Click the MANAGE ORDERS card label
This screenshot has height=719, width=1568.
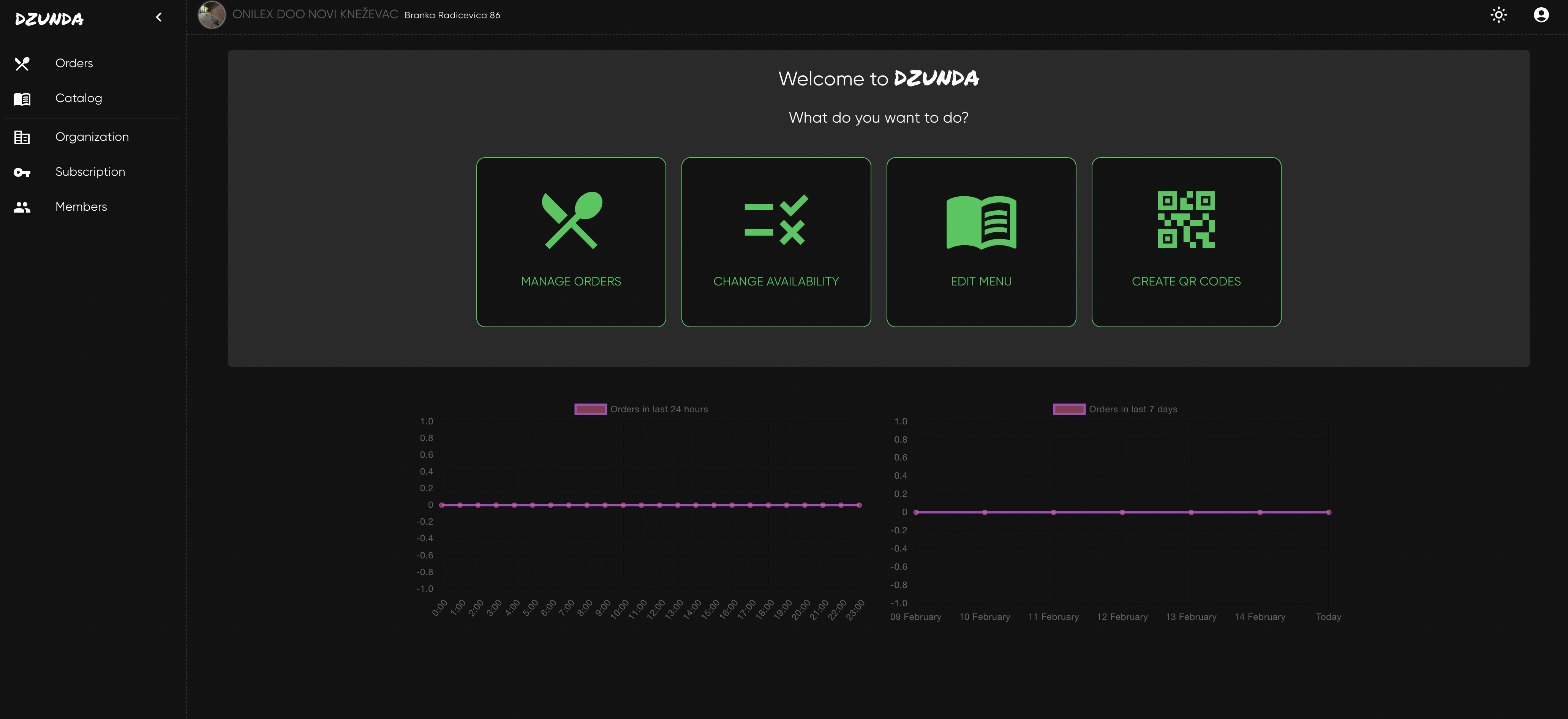(571, 282)
